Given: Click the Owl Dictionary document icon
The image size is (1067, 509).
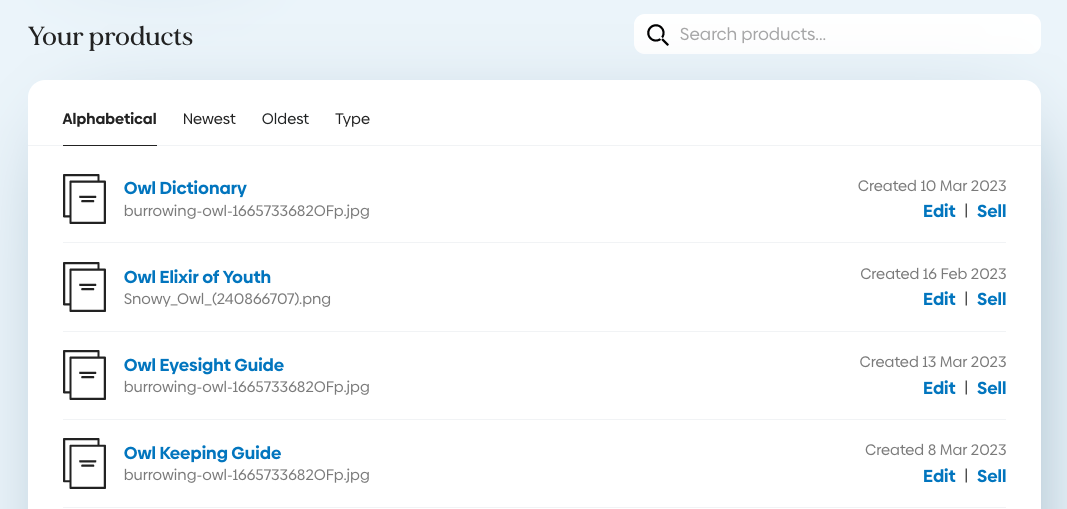Looking at the screenshot, I should (84, 198).
